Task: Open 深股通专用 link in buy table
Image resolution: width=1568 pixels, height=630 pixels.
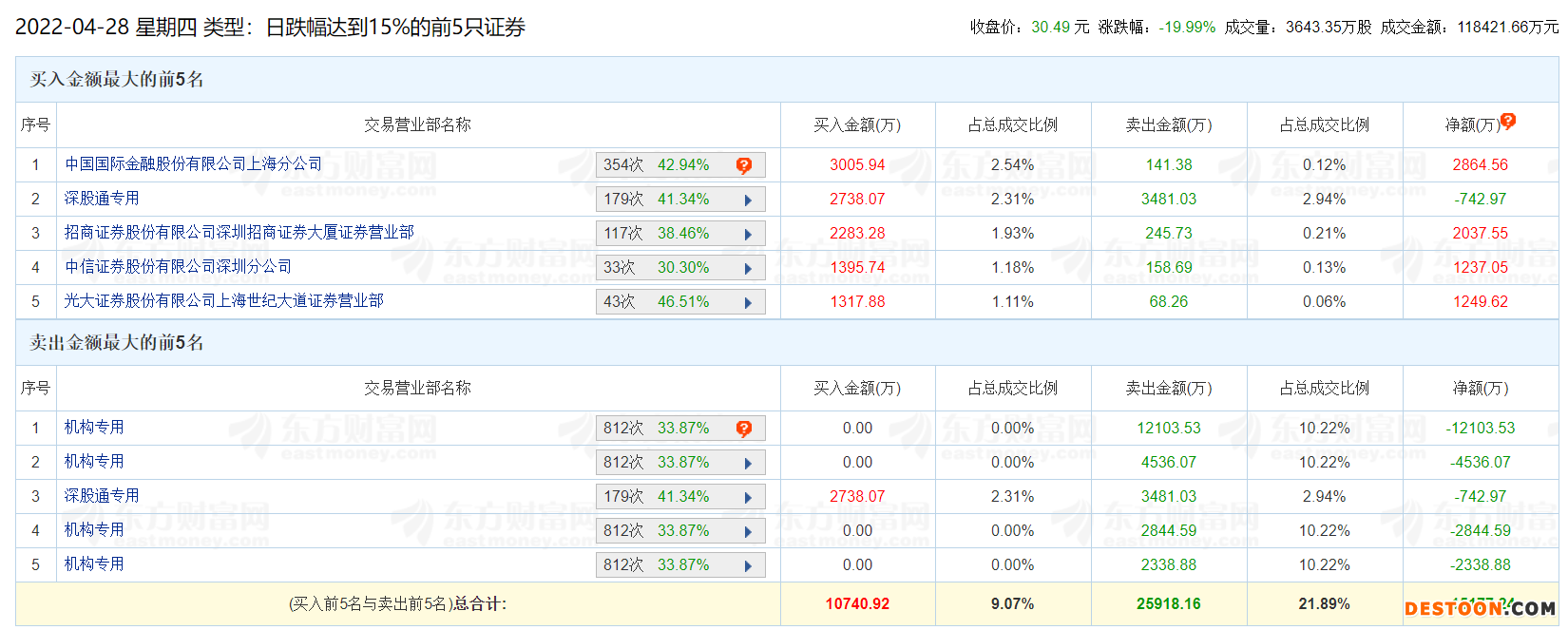Action: point(102,199)
